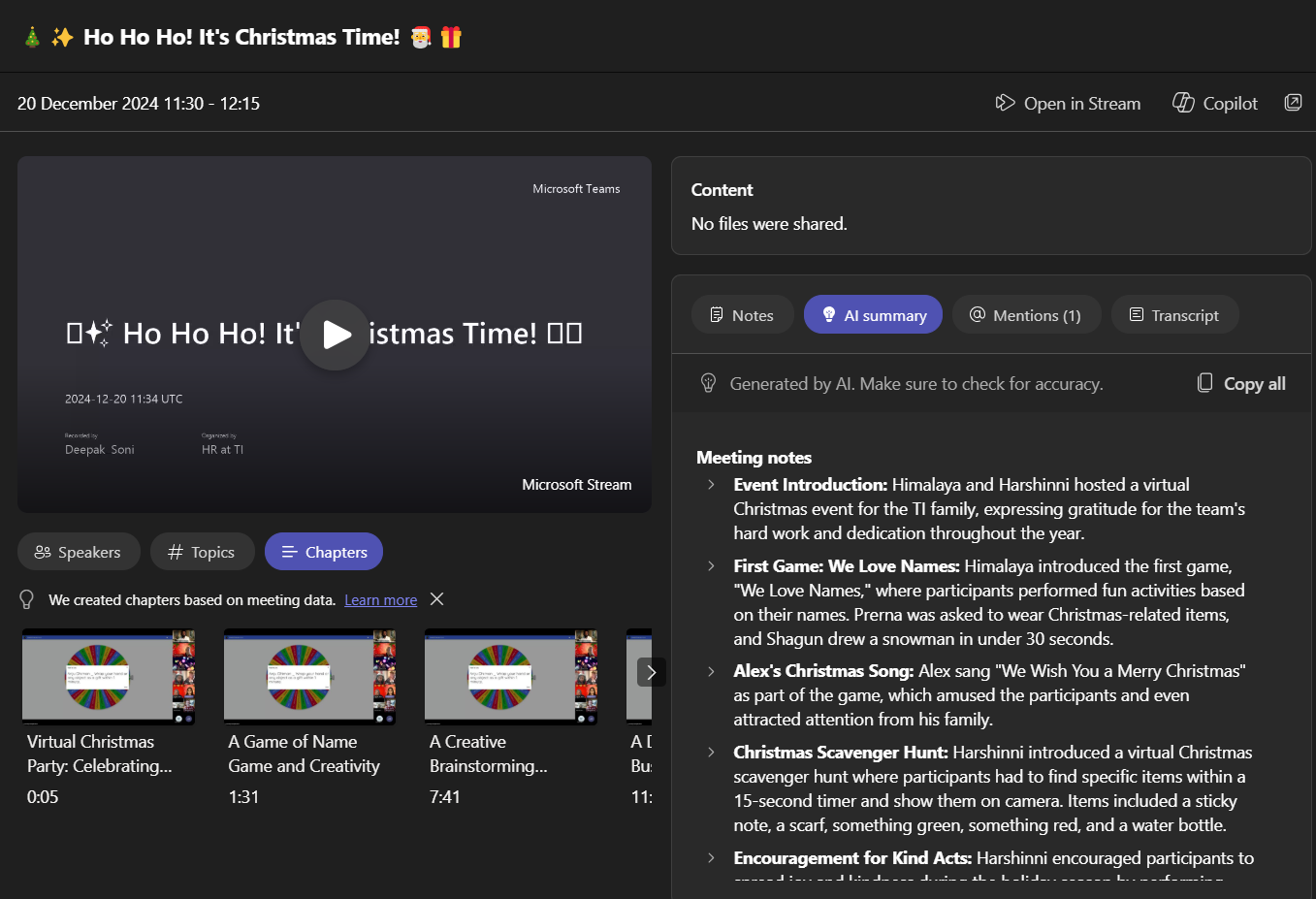Follow the Learn more link
Screen dimensions: 1316x899
coord(380,599)
